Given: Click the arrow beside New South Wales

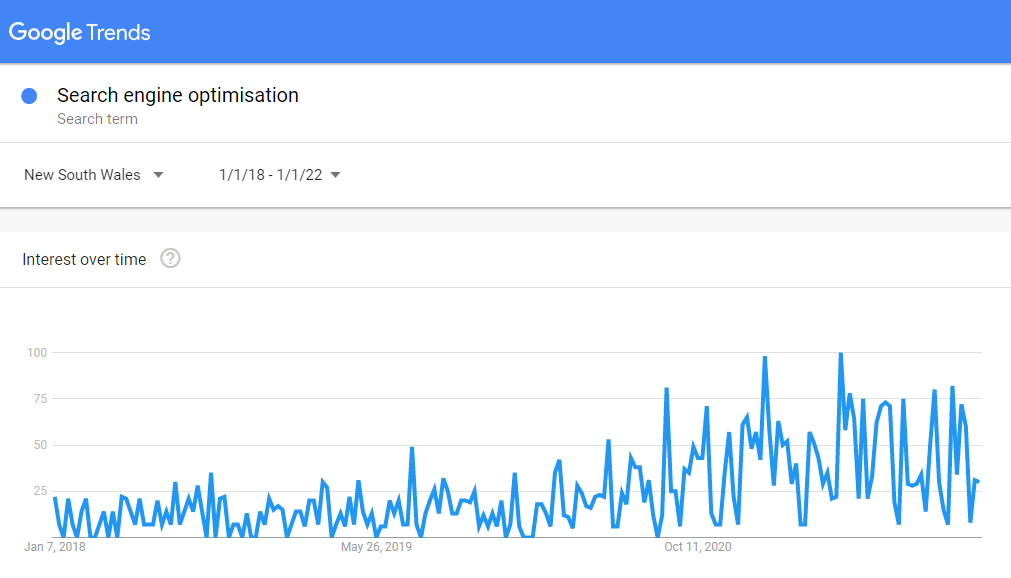Looking at the screenshot, I should click(159, 175).
